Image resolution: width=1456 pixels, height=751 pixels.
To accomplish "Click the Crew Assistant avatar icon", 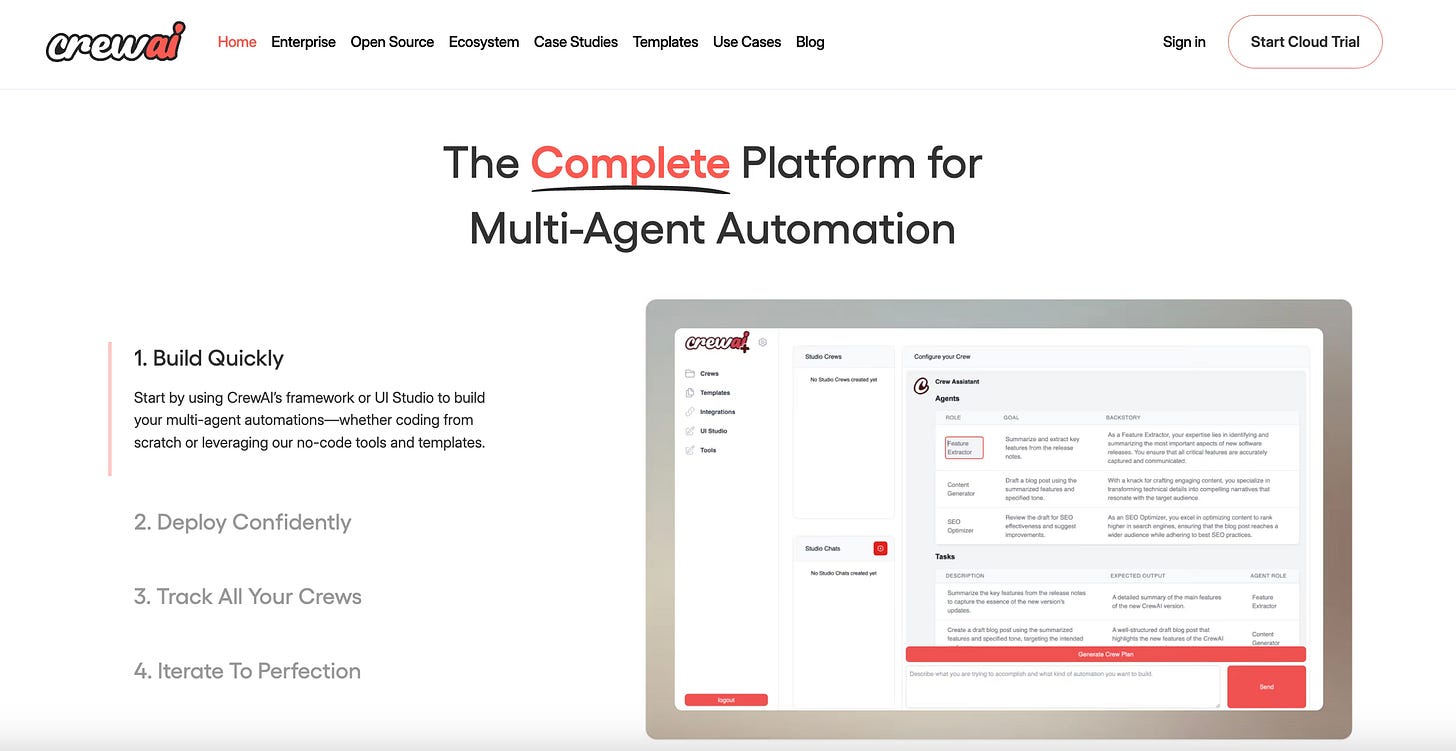I will (921, 386).
